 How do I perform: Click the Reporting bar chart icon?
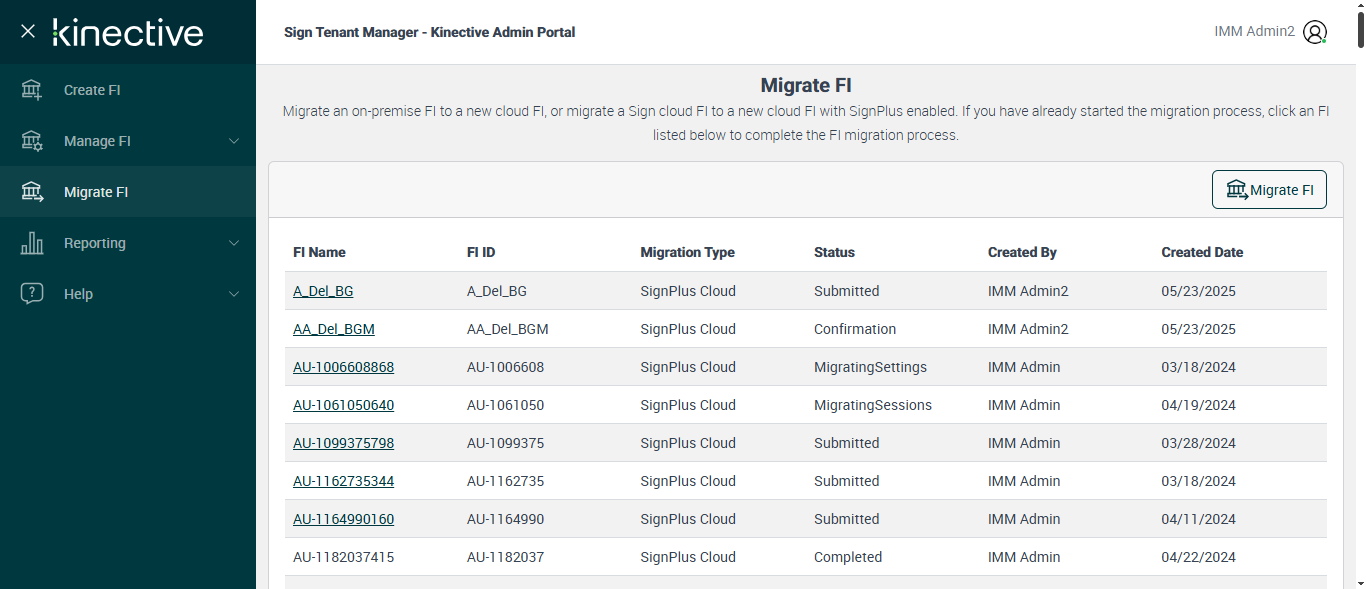pos(32,243)
